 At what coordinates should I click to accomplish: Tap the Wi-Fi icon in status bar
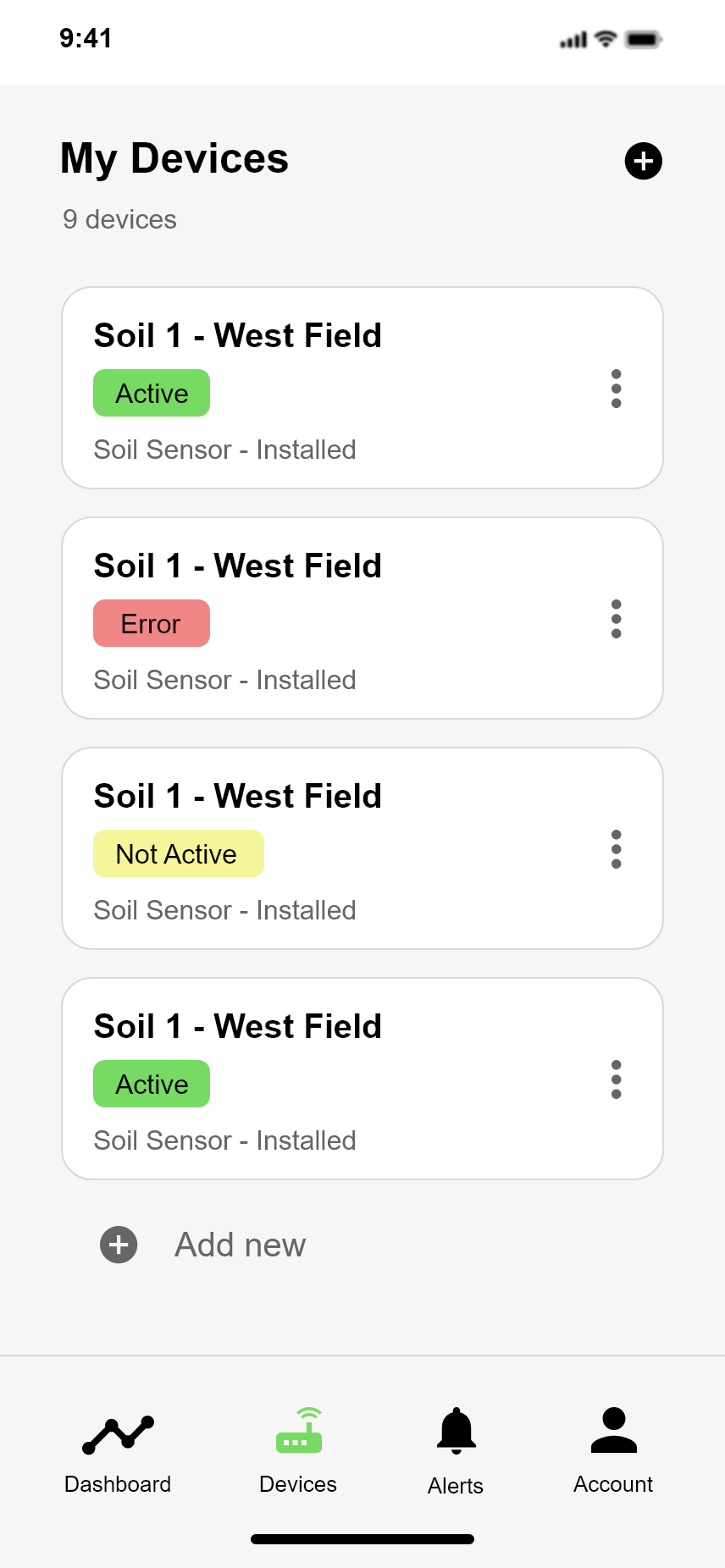pyautogui.click(x=606, y=39)
